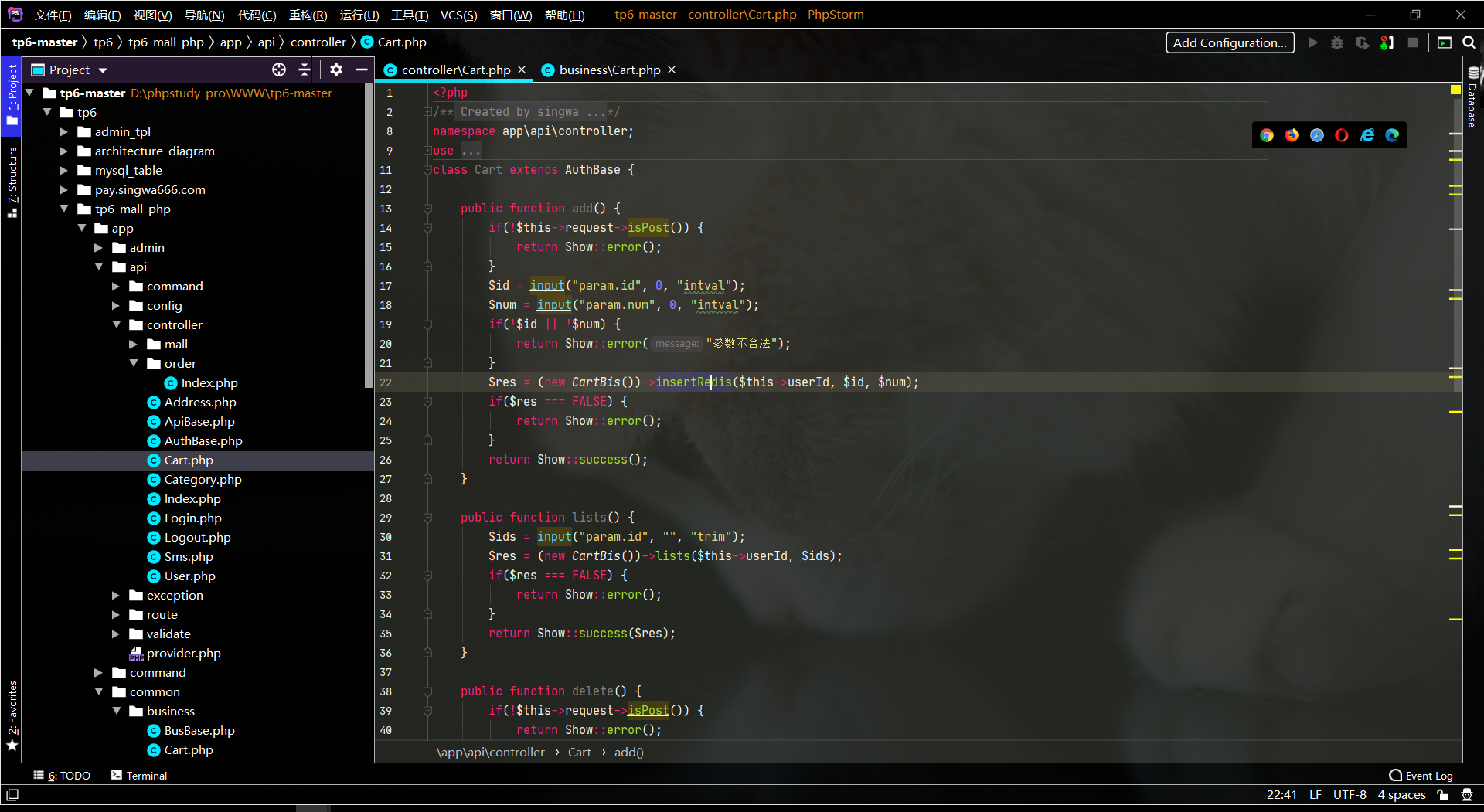This screenshot has width=1484, height=812.
Task: Expand the admin_tpl folder
Action: tap(64, 132)
